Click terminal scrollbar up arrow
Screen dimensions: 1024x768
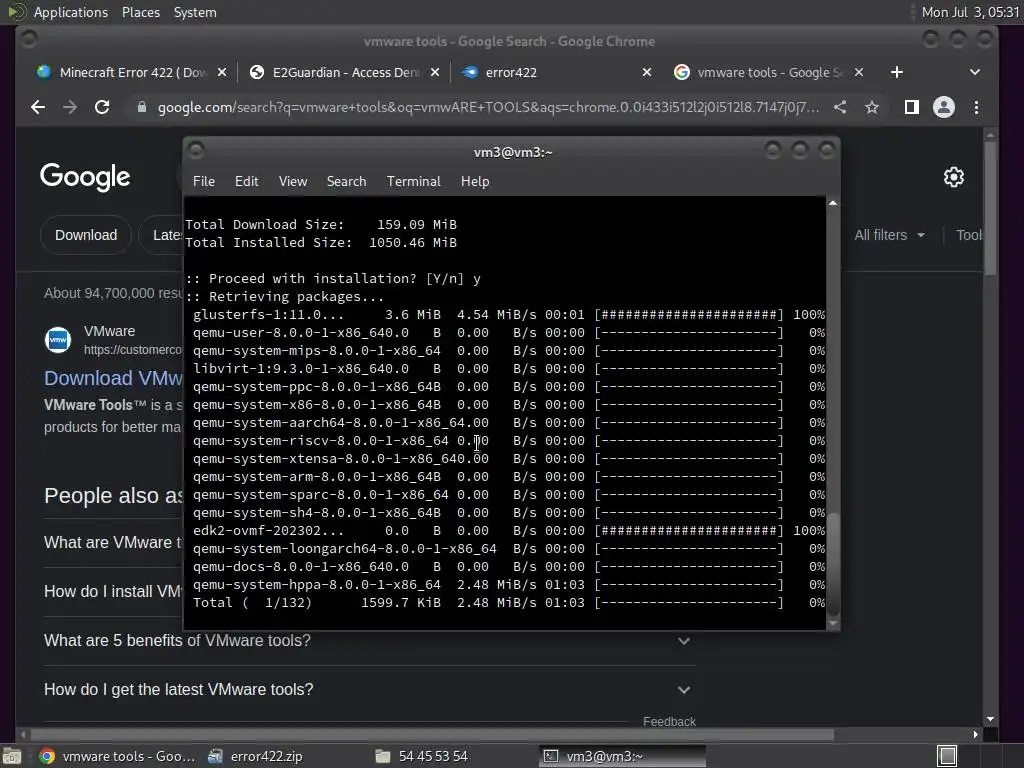pos(833,203)
